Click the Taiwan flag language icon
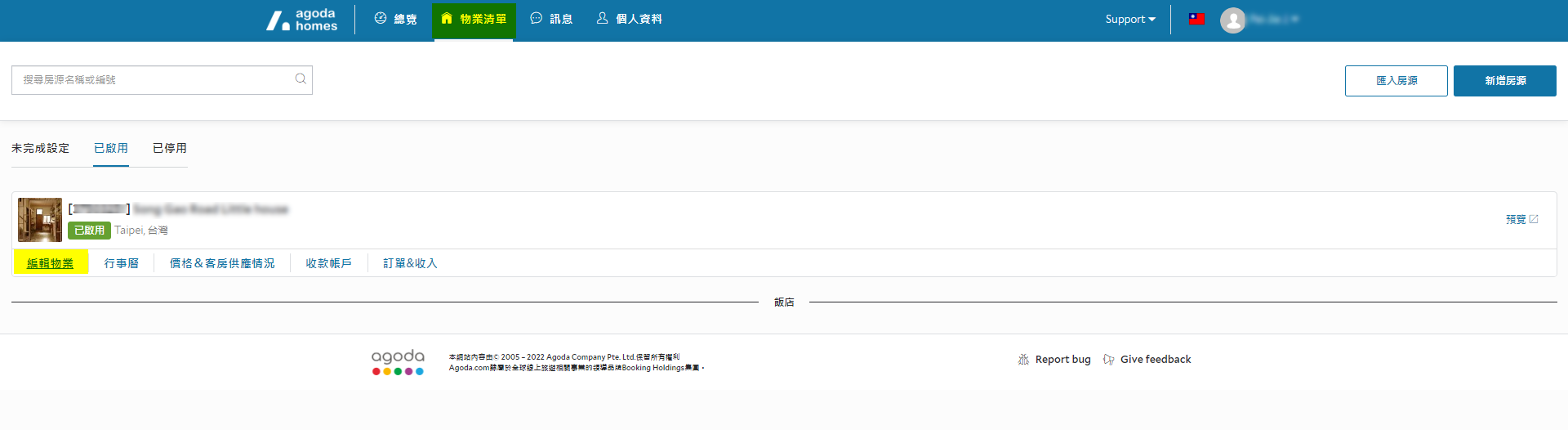Image resolution: width=1568 pixels, height=430 pixels. pyautogui.click(x=1196, y=19)
